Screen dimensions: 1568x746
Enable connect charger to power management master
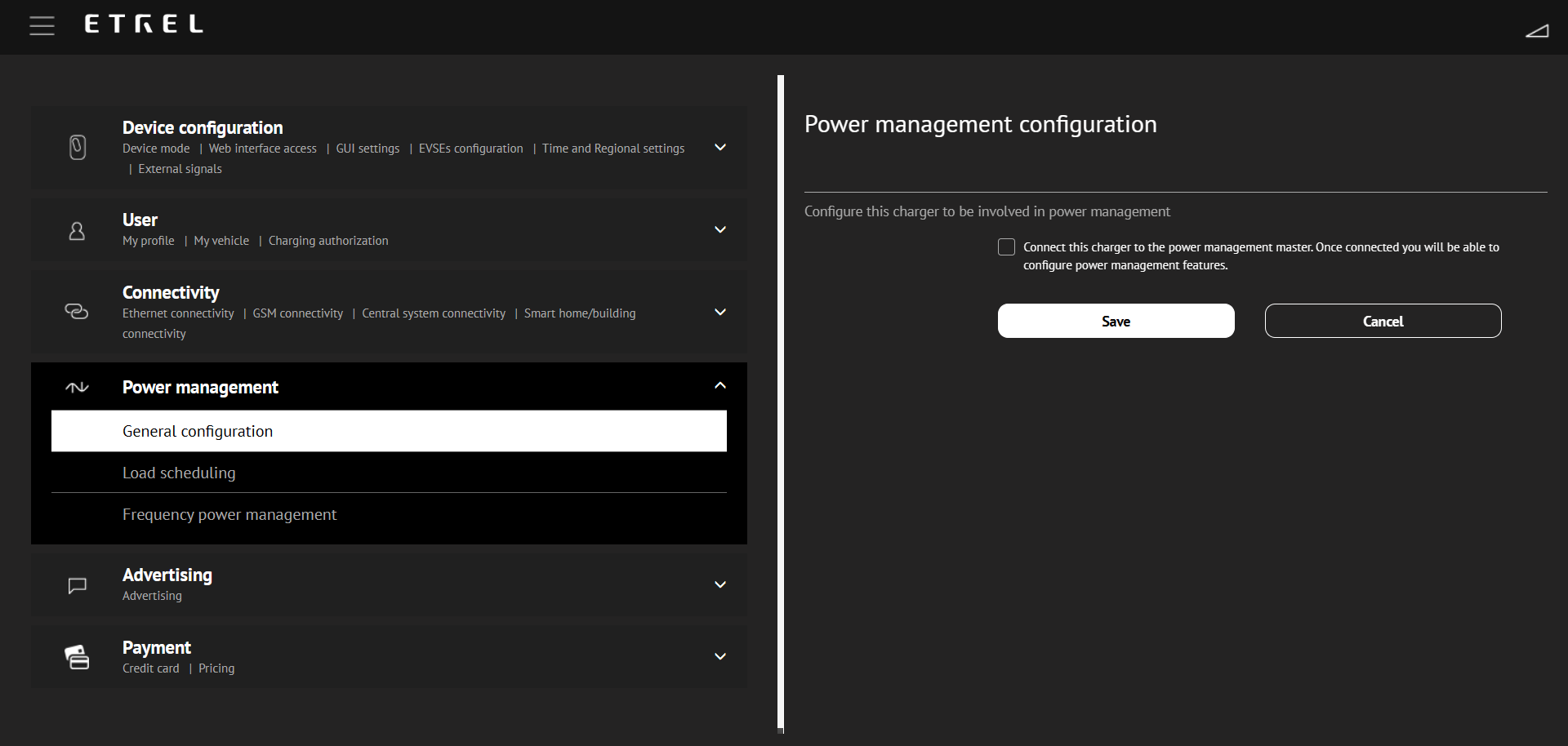pyautogui.click(x=1006, y=247)
